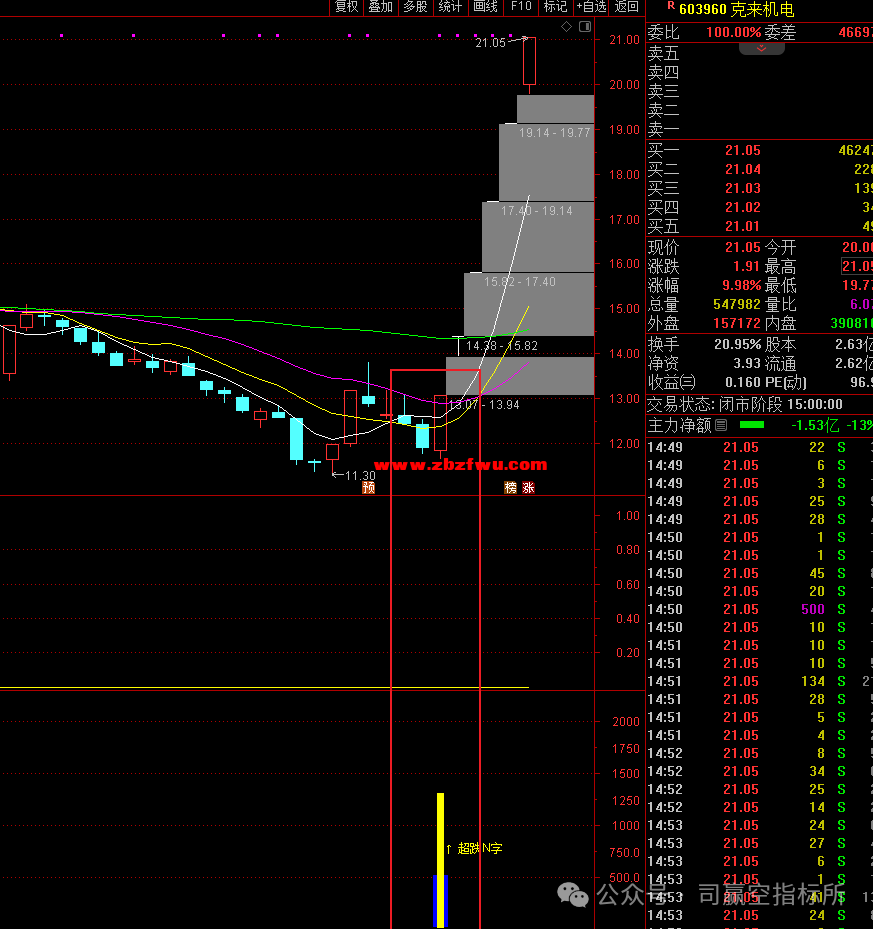Click the 内盘 label in quote panel
Screen dimensions: 873x929
pyautogui.click(x=780, y=323)
